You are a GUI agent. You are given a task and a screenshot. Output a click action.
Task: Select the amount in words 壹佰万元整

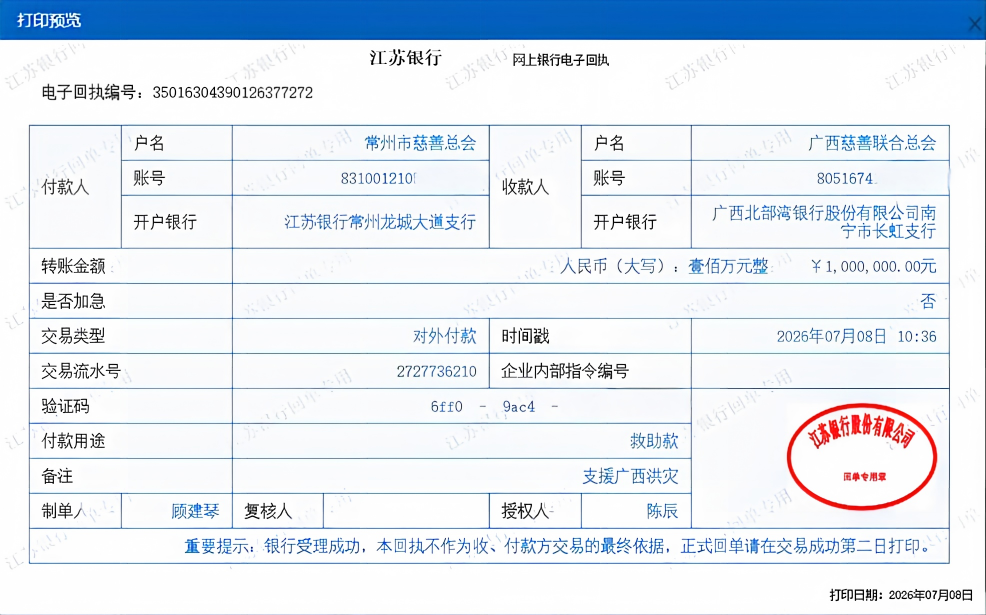[x=728, y=267]
